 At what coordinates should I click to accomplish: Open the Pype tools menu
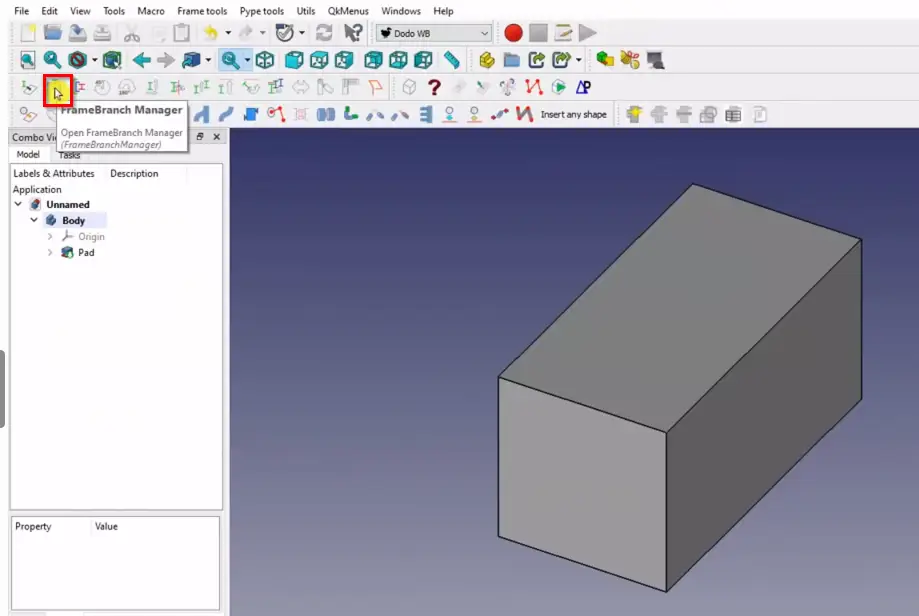261,11
